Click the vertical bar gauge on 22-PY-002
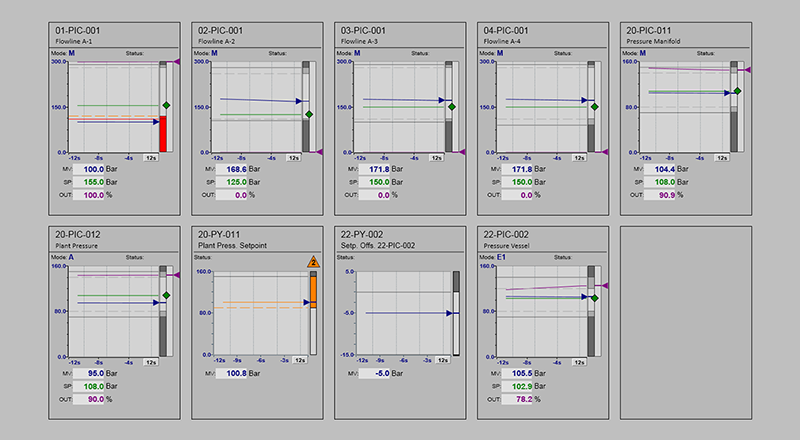800x440 pixels. click(x=456, y=313)
